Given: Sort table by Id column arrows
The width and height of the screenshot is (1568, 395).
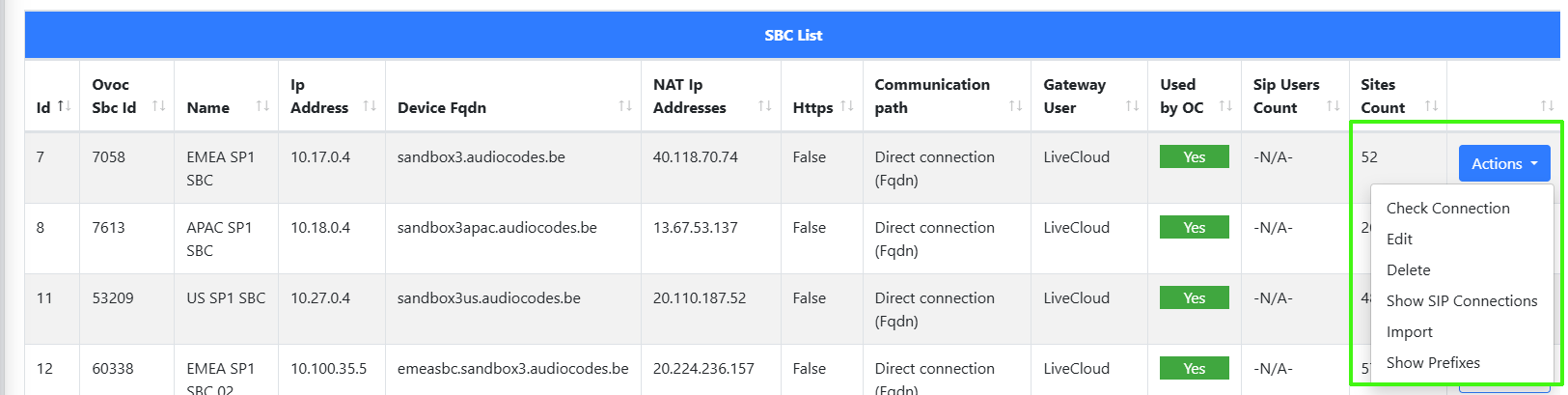Looking at the screenshot, I should 64,106.
